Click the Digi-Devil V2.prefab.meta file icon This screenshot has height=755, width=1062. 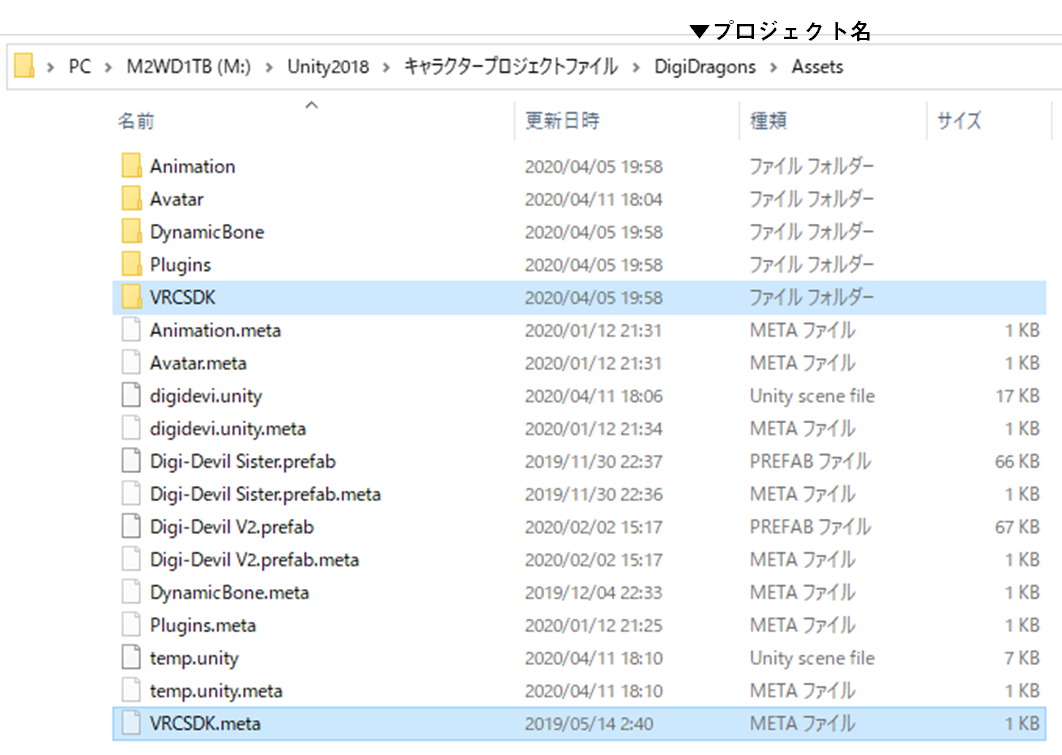131,559
